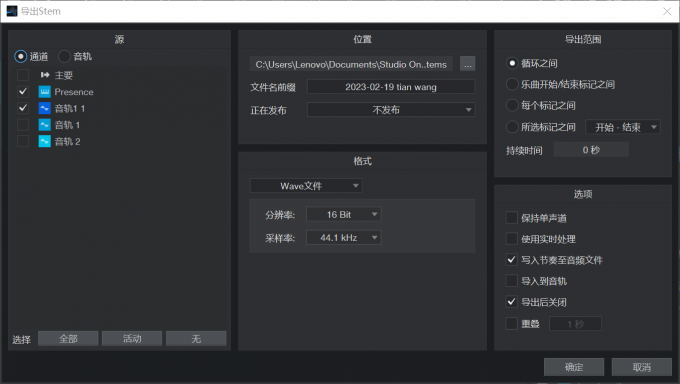Click the 音轨1 1 channel name

(70, 108)
